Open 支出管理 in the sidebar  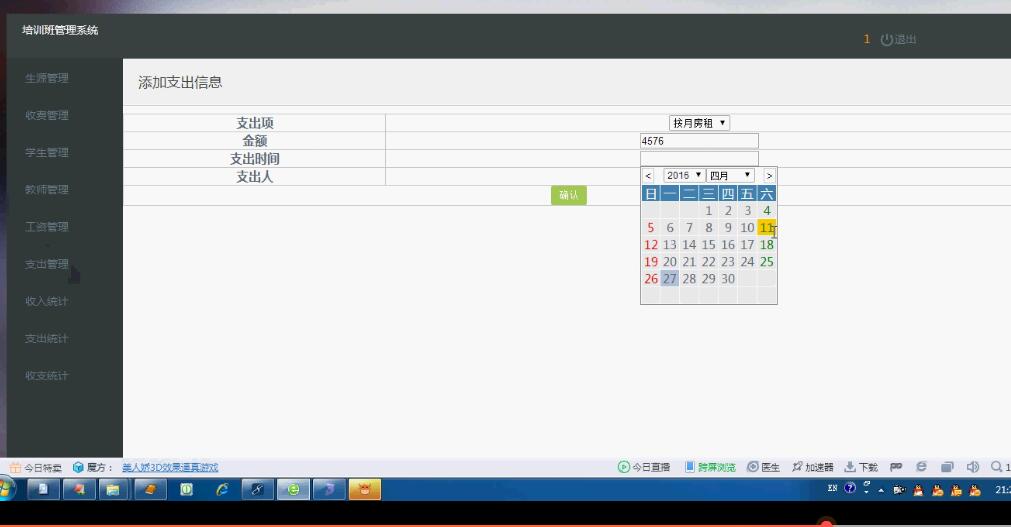tap(46, 264)
